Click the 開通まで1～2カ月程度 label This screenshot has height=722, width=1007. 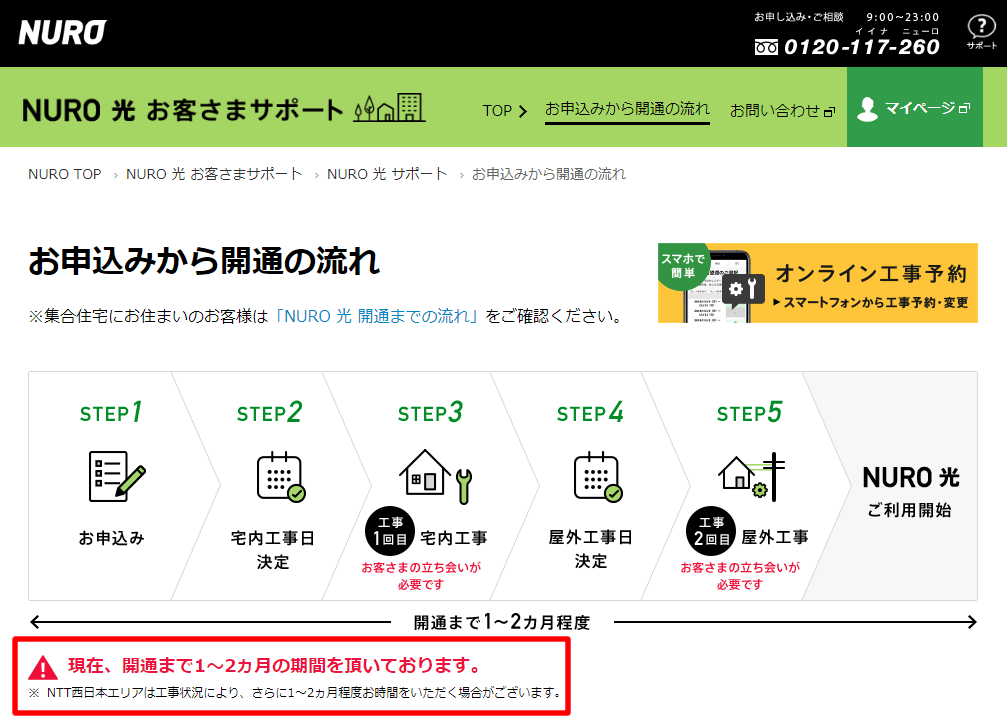tap(502, 622)
